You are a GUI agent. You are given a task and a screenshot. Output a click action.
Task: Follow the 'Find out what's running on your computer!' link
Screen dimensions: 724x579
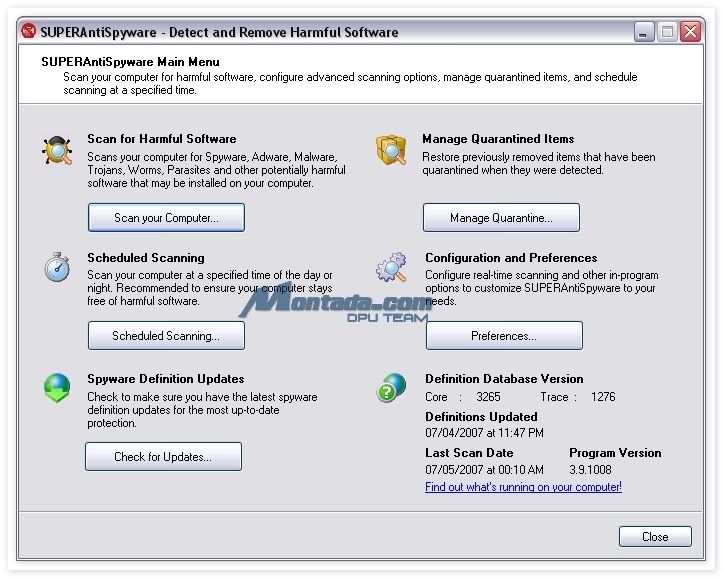523,487
